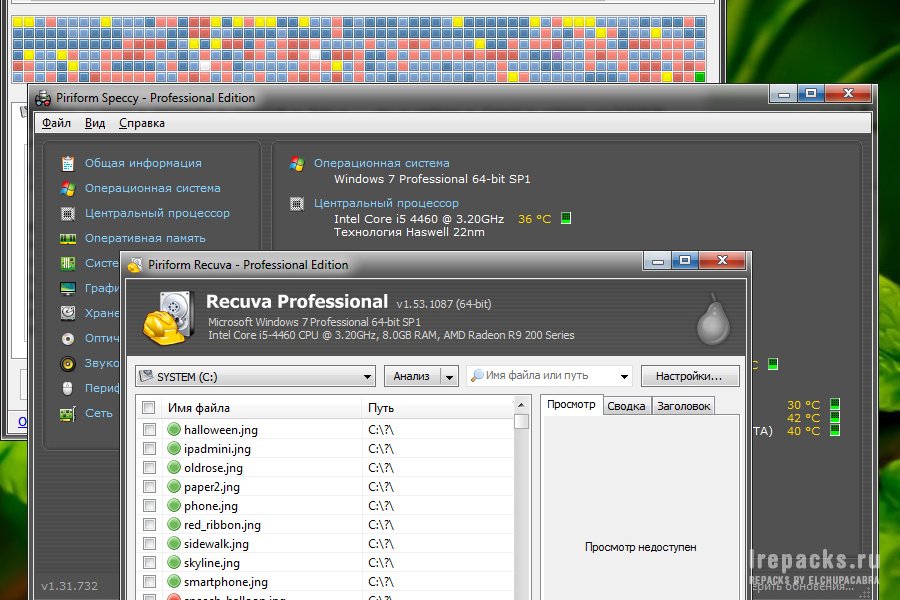
Task: Click the Speccy version text v1.31.732
Action: coord(69,586)
